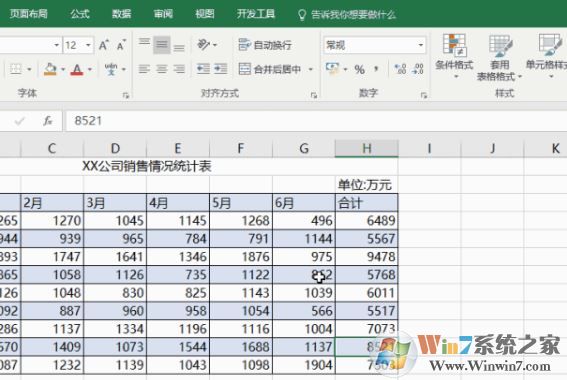
Task: Apply percent style
Action: 359,69
